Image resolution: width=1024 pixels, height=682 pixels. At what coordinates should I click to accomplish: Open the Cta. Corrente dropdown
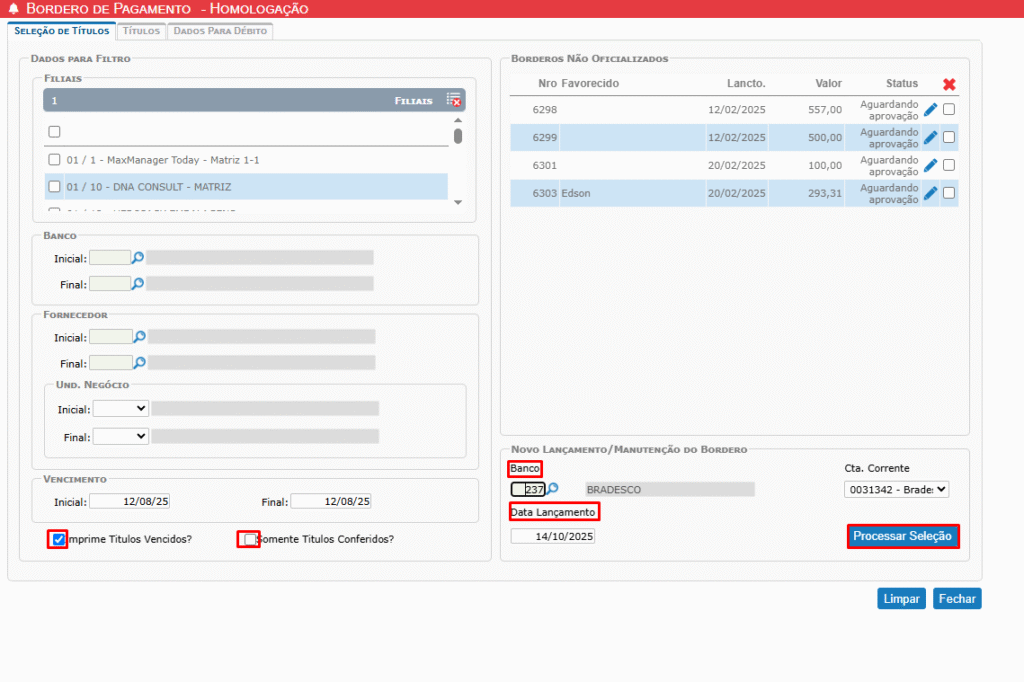tap(896, 489)
